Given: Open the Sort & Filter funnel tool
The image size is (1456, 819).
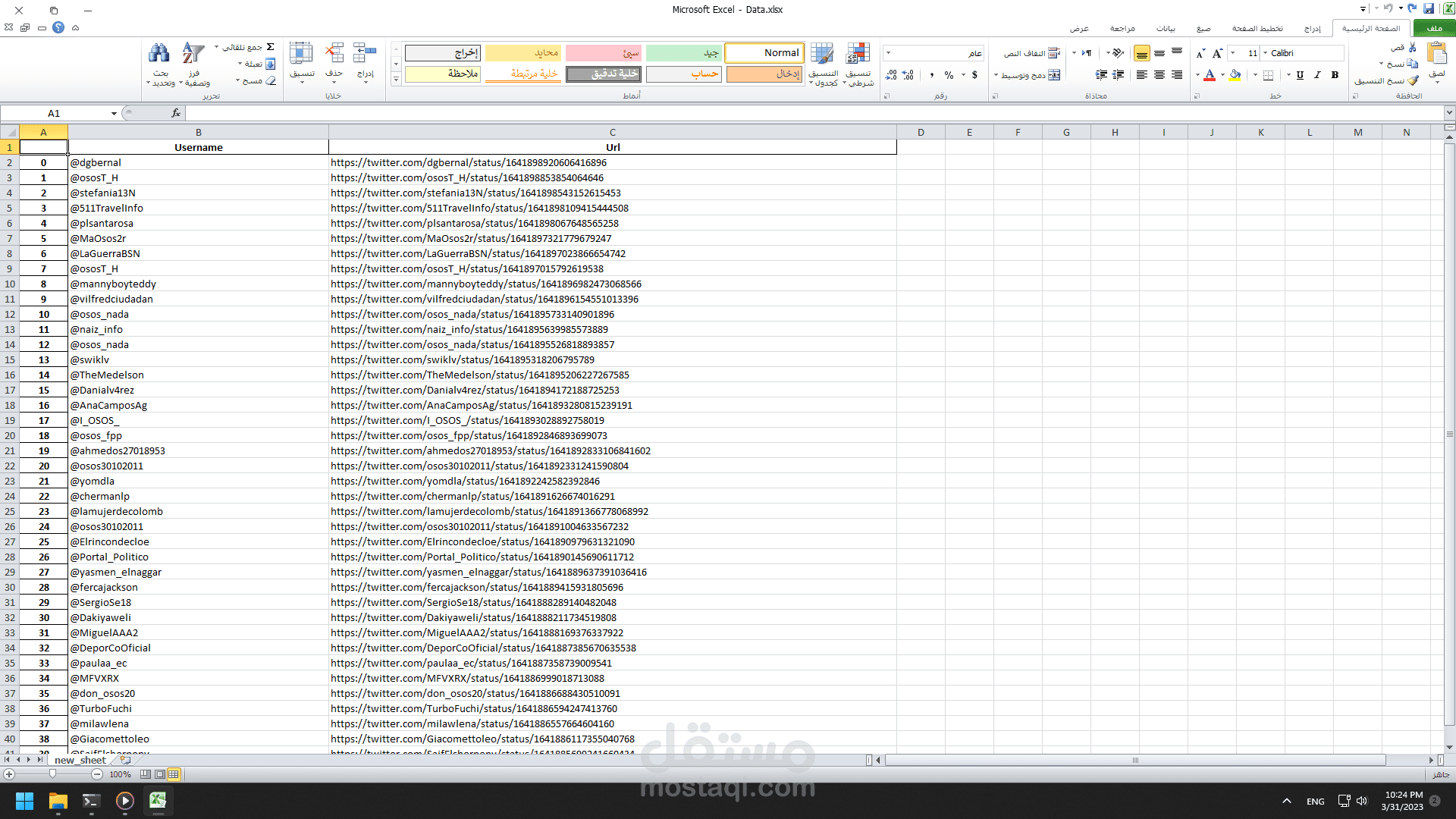Looking at the screenshot, I should tap(193, 54).
